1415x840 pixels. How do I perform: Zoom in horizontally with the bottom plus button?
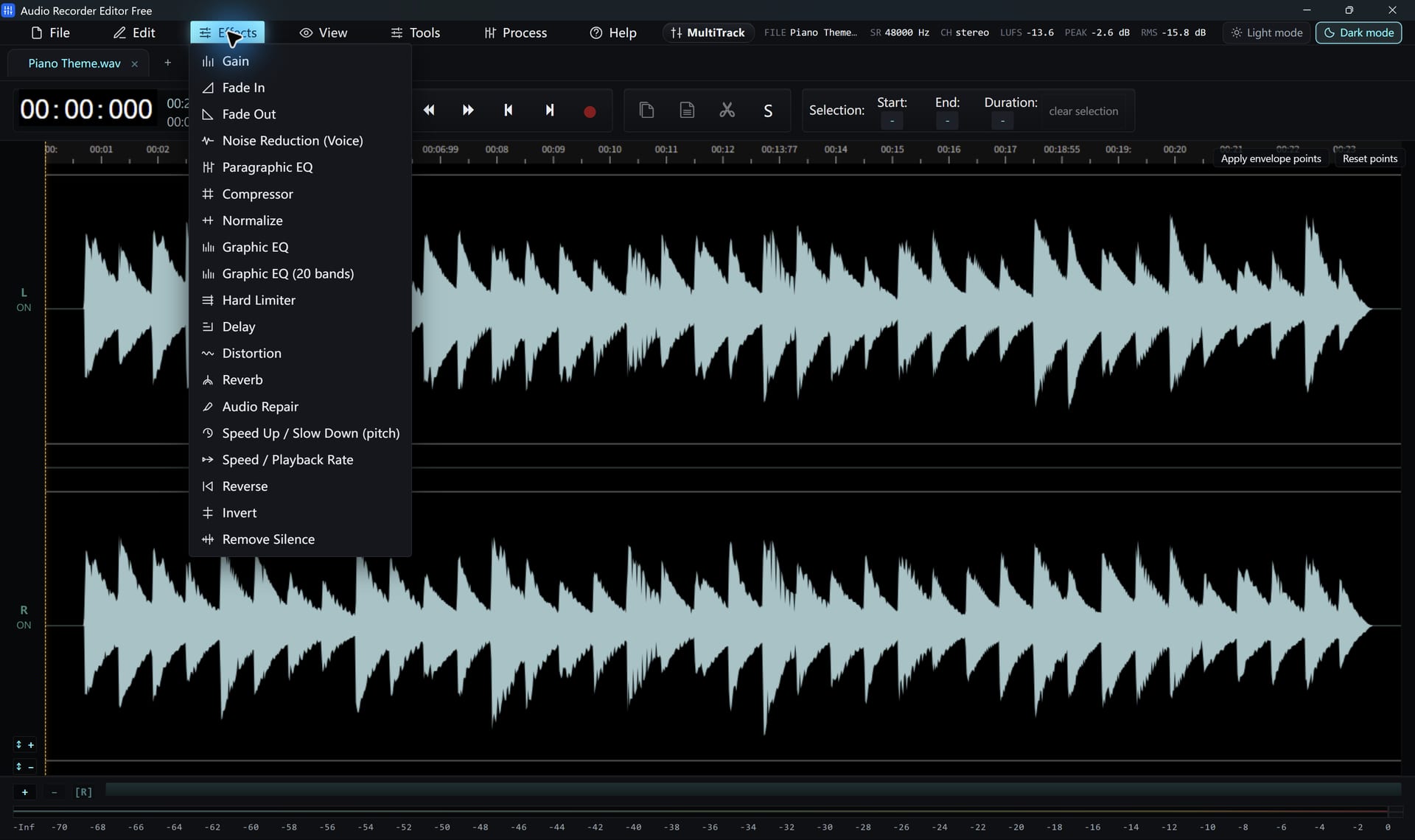click(x=24, y=792)
